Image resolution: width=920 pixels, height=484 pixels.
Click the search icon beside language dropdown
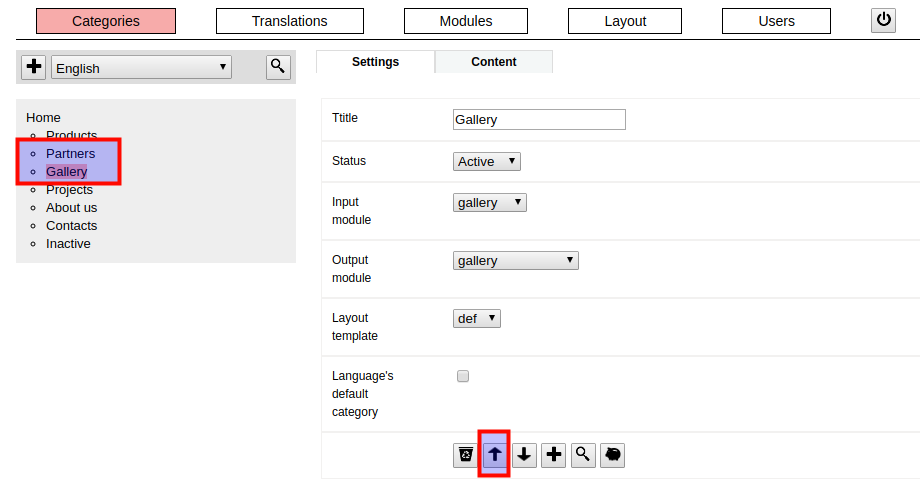(278, 67)
